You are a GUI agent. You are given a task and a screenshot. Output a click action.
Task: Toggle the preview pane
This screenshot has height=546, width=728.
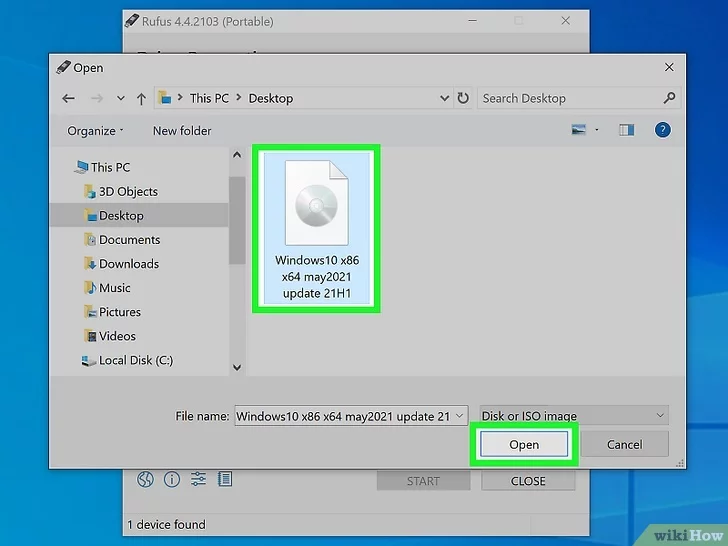pos(626,130)
